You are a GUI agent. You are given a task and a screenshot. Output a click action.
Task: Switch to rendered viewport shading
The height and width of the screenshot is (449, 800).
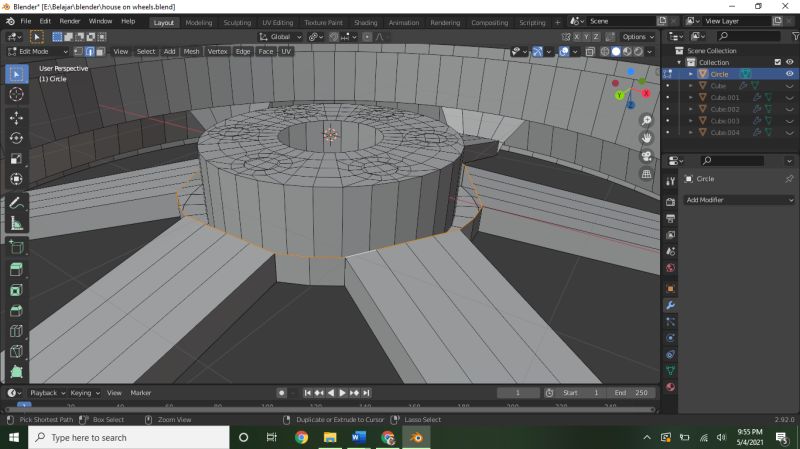[x=638, y=52]
